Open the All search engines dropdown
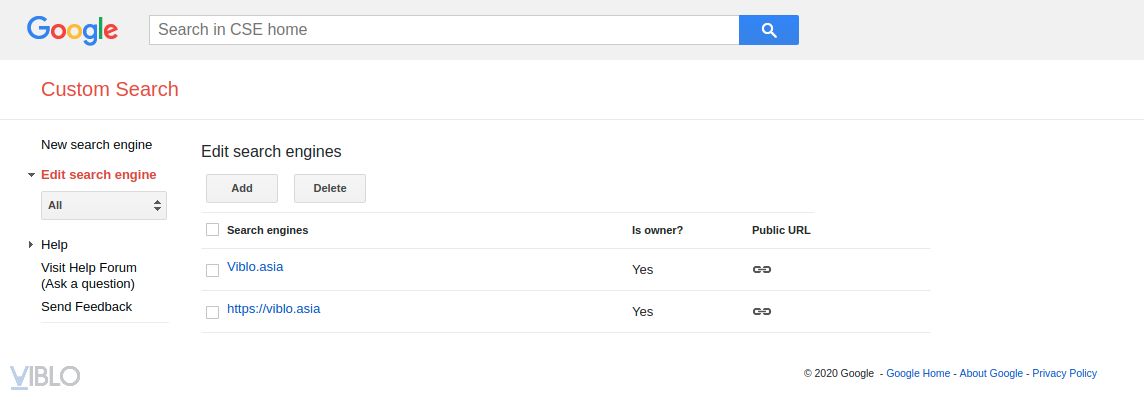Image resolution: width=1144 pixels, height=400 pixels. [104, 205]
